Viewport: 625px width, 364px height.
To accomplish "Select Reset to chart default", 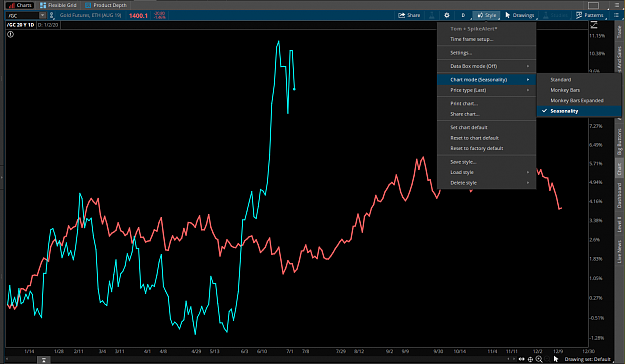I will tap(486, 138).
